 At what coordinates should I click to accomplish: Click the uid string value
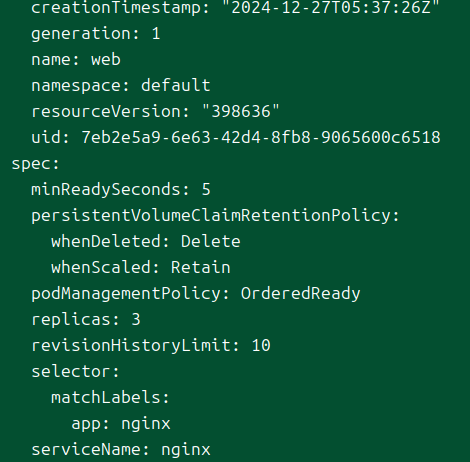261,137
